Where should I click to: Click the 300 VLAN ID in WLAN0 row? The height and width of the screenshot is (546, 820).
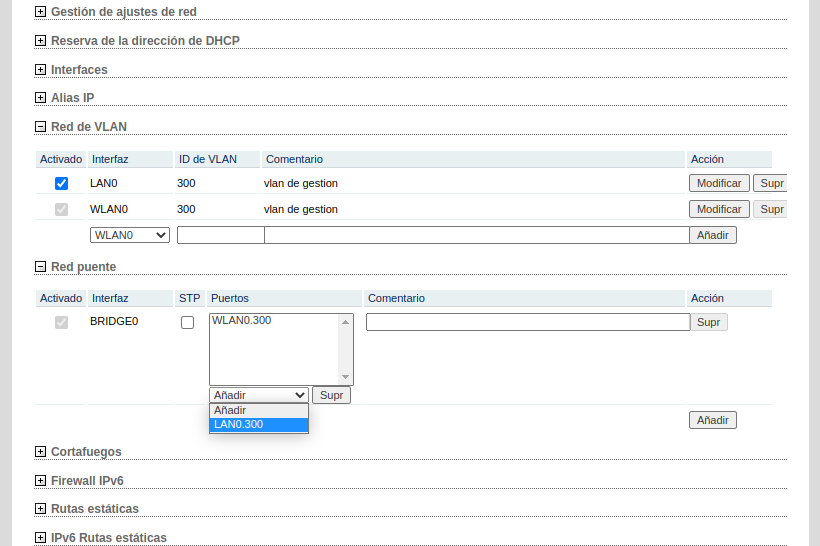pos(186,209)
